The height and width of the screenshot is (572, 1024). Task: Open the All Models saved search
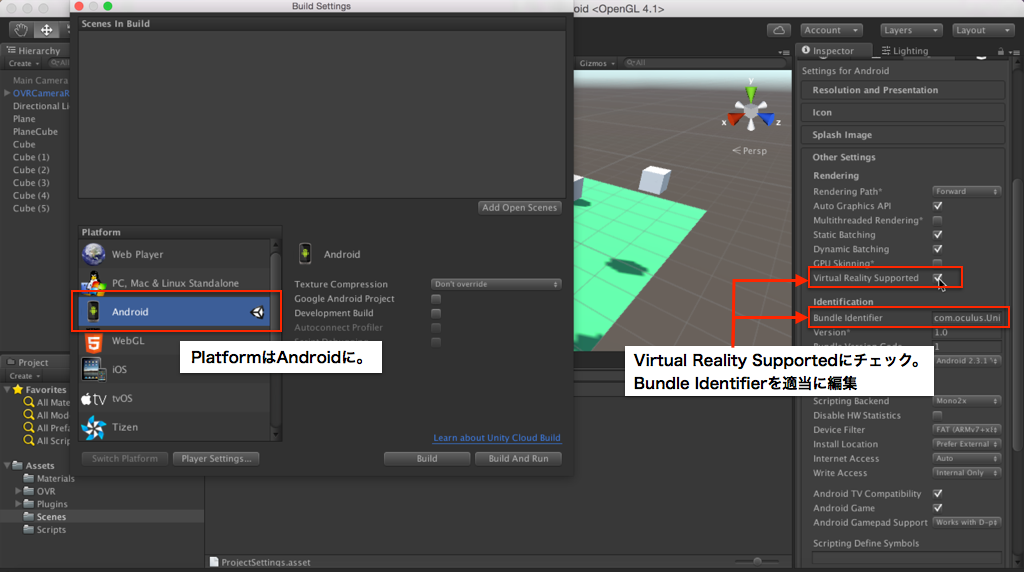(46, 415)
